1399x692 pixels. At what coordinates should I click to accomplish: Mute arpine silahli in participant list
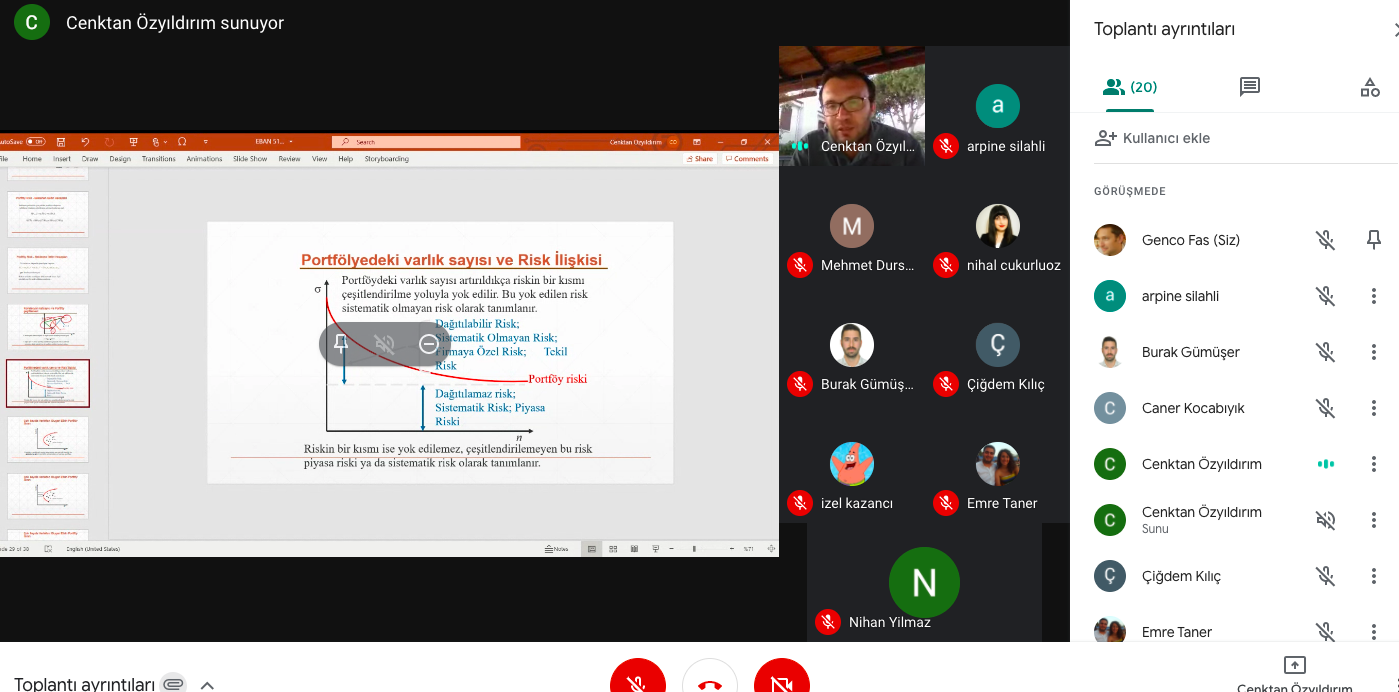click(1325, 296)
